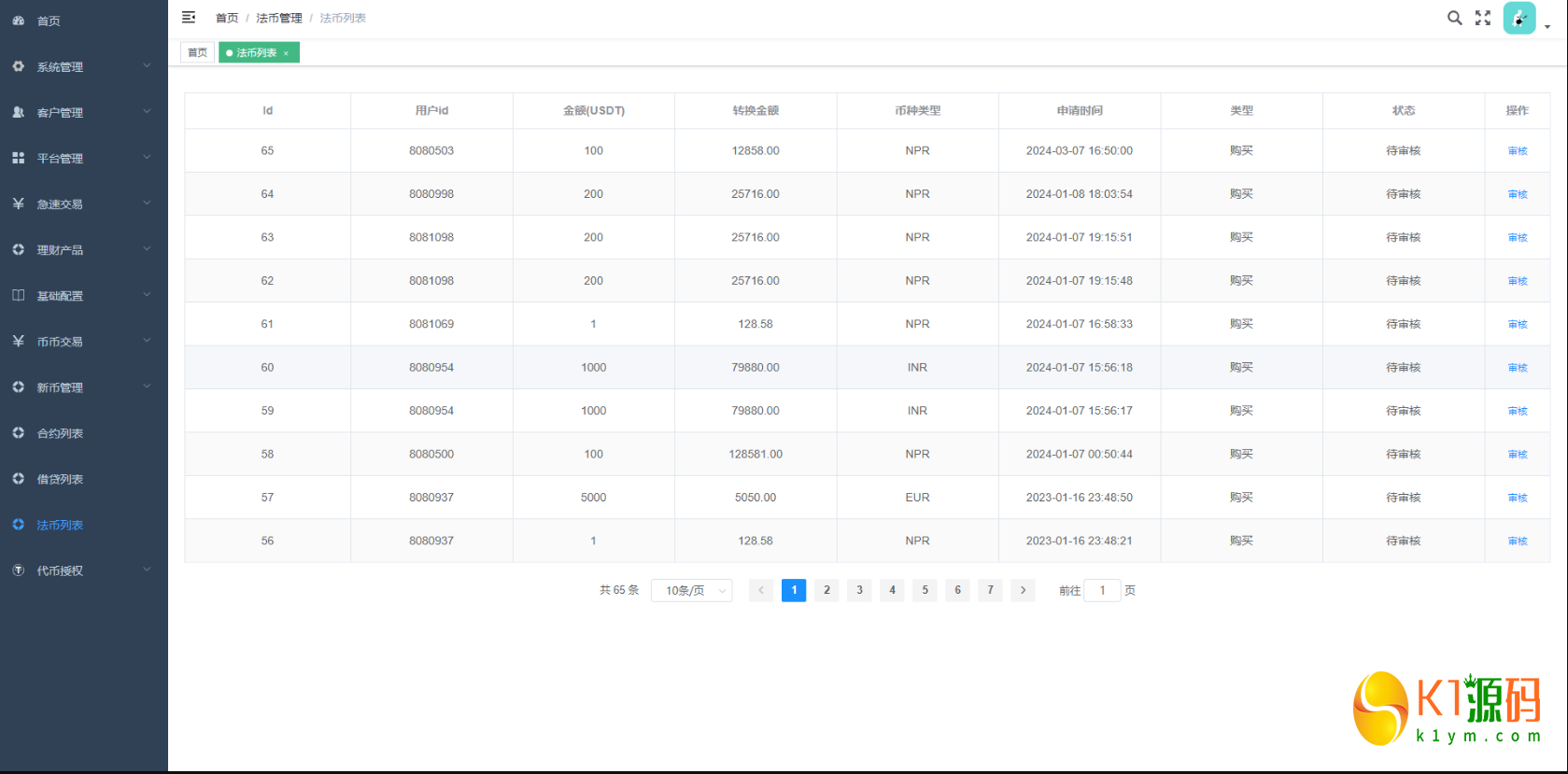Expand the 平台管理 menu chevron
This screenshot has height=774, width=1568.
click(x=147, y=157)
